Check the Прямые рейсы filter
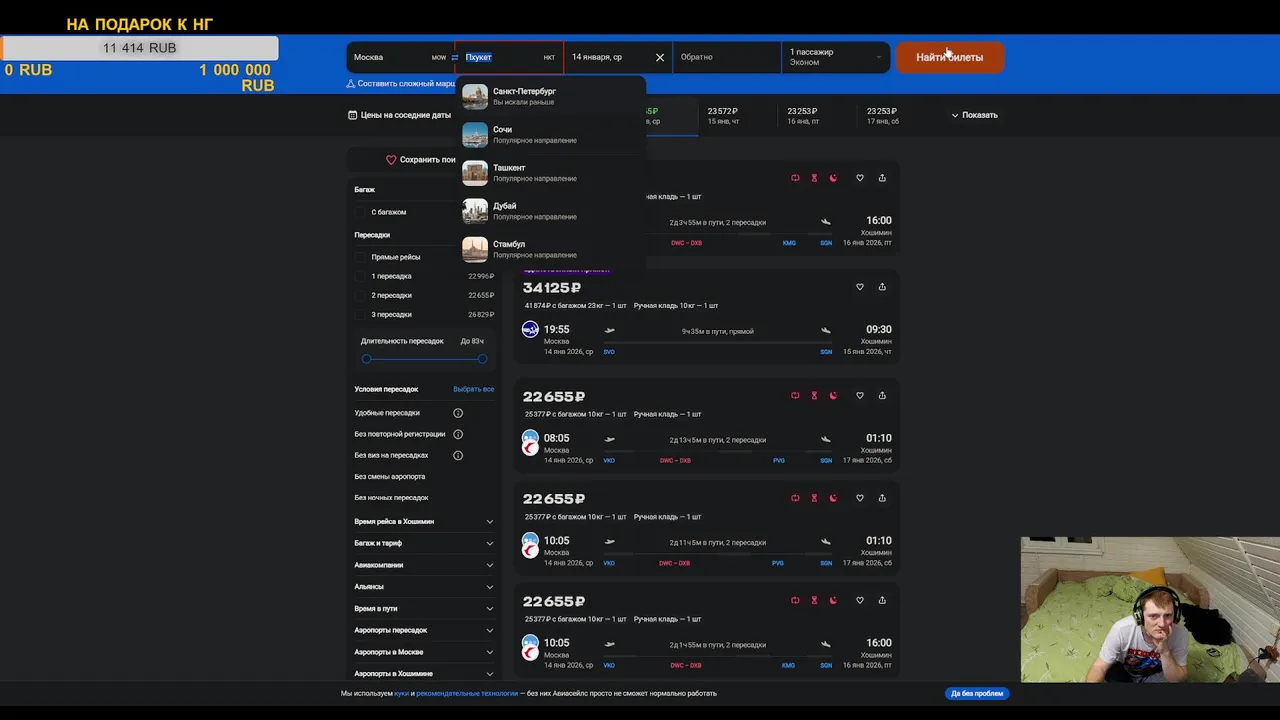Image resolution: width=1280 pixels, height=720 pixels. click(361, 257)
